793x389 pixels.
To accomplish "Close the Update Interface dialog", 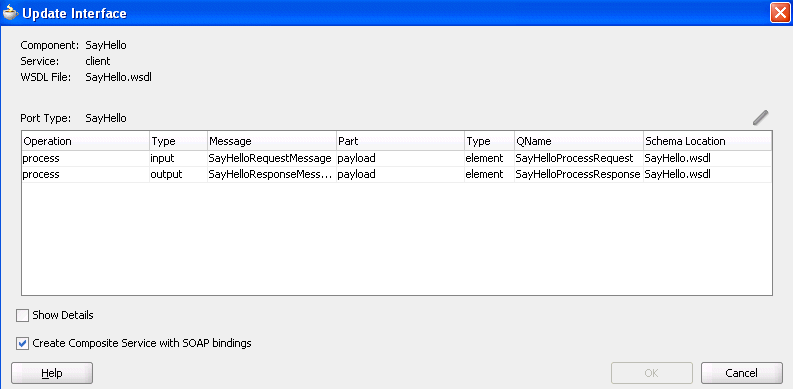I will (x=779, y=13).
